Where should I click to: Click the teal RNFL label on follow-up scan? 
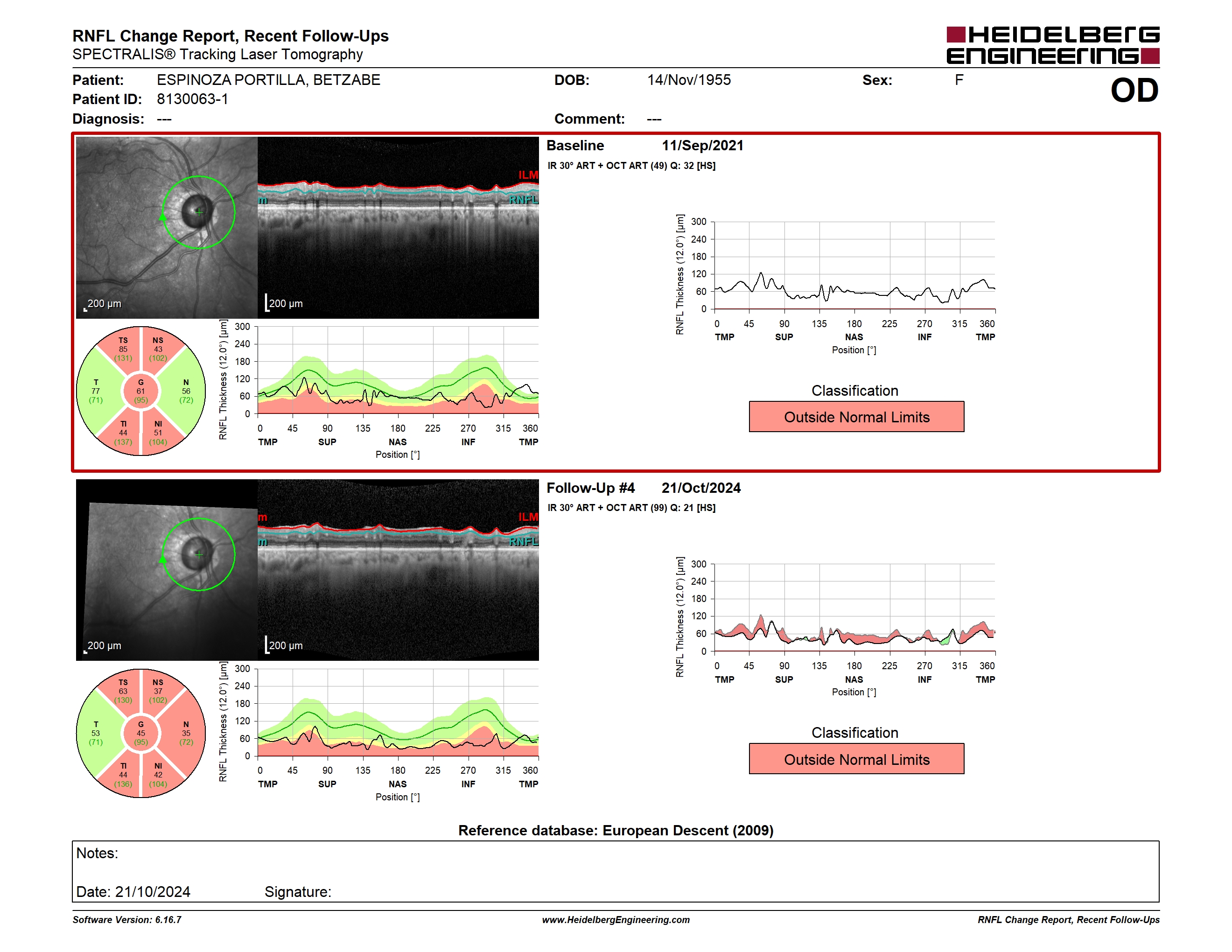pos(524,541)
